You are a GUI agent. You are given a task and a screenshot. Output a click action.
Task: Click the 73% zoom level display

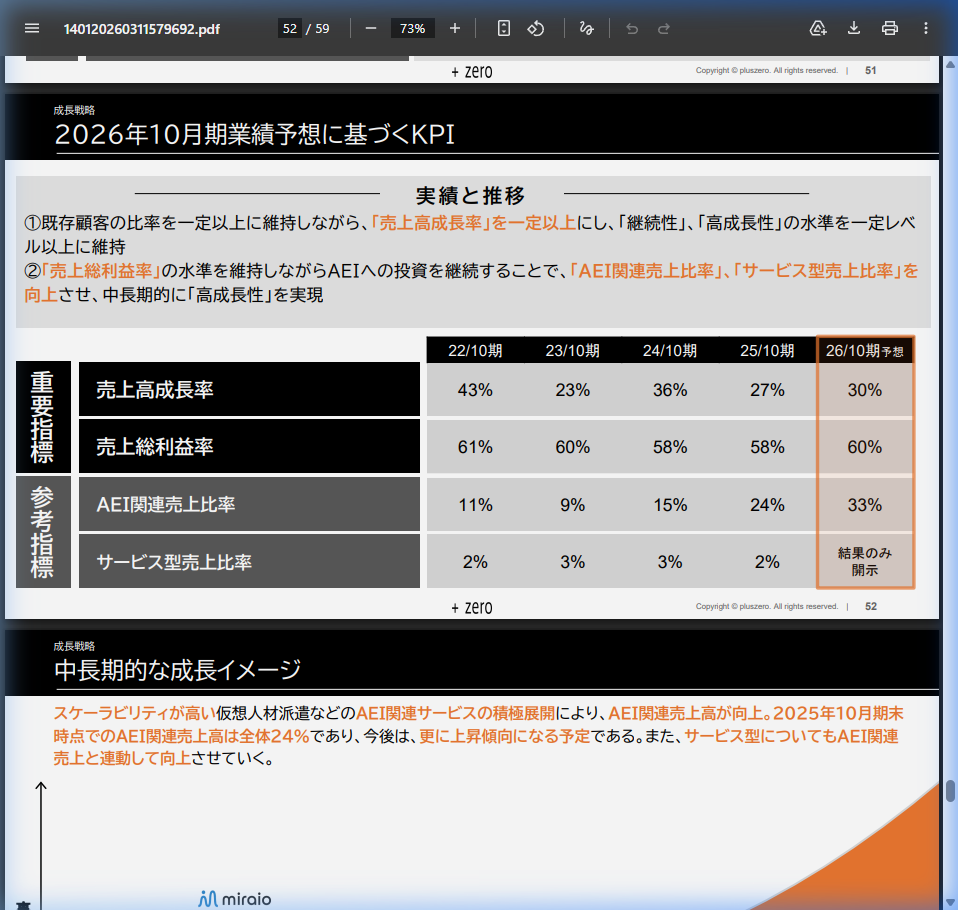coord(412,28)
